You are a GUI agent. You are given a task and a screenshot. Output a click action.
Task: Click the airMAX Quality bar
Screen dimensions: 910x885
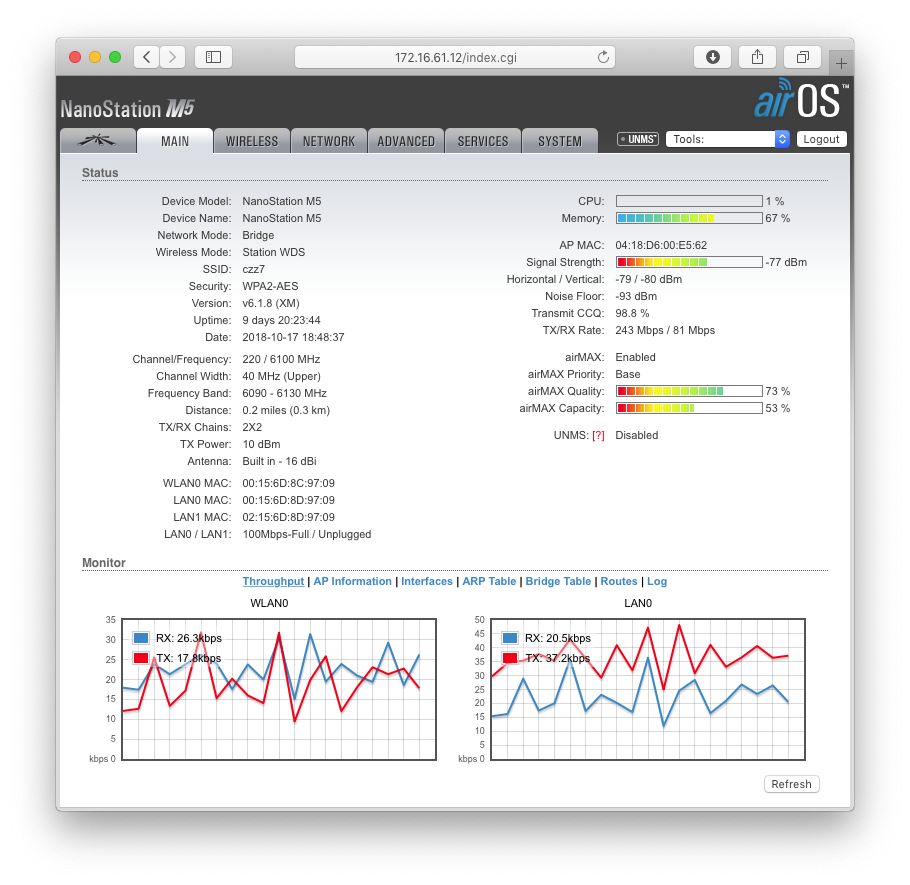(x=689, y=391)
